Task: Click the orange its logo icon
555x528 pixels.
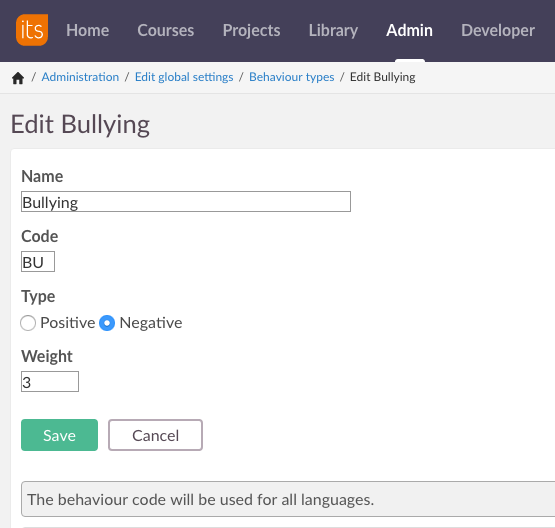Action: coord(32,30)
